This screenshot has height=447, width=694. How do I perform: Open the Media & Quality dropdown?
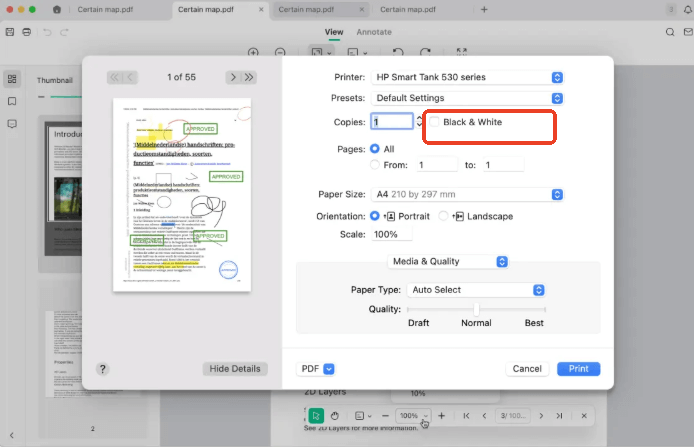[x=447, y=261]
